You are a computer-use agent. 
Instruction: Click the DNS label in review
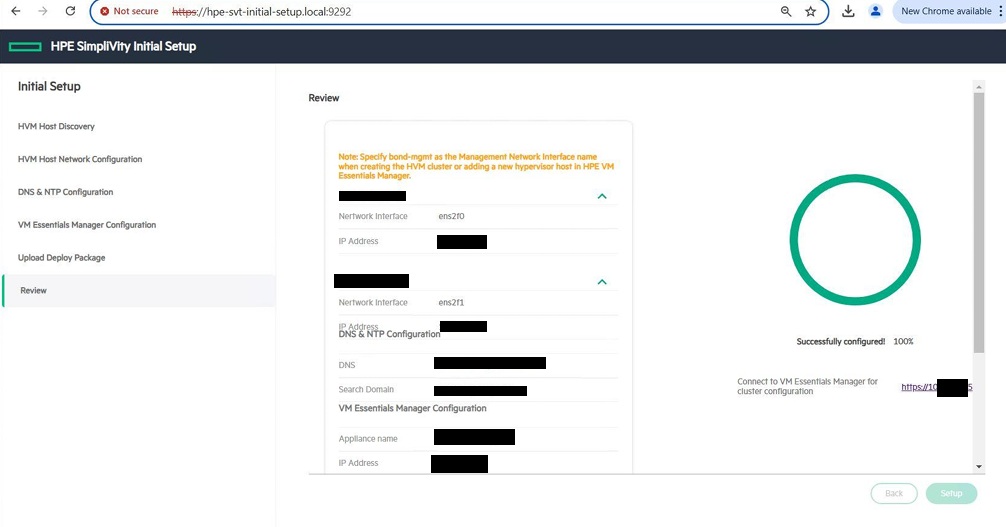[347, 365]
